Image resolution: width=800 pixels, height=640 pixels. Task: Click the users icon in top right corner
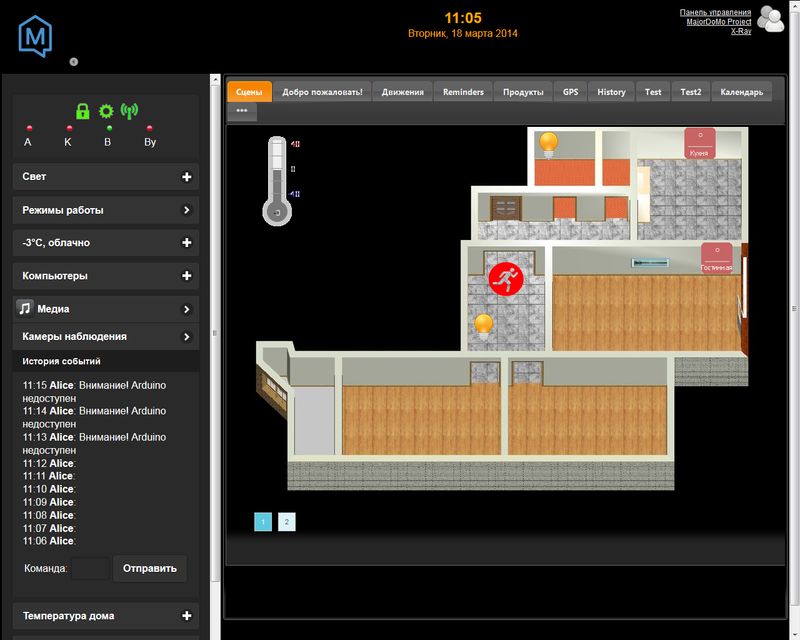click(x=770, y=20)
